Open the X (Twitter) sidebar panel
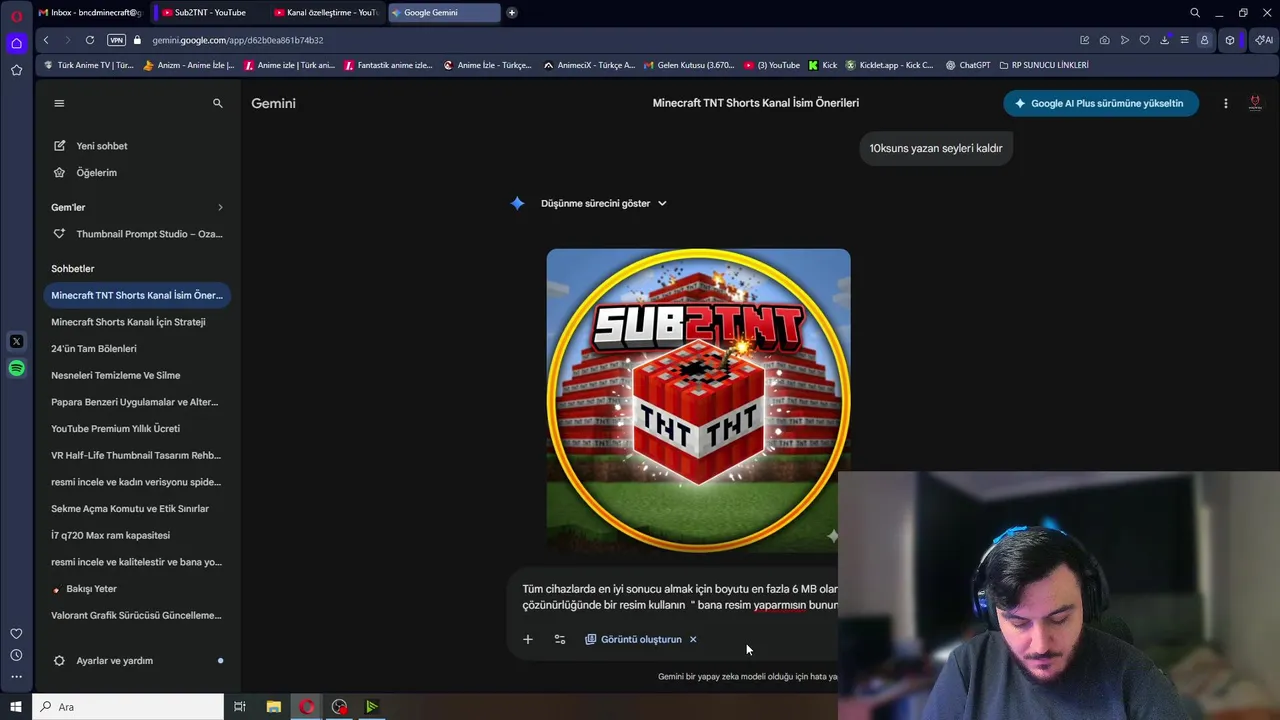This screenshot has height=720, width=1280. pos(16,341)
